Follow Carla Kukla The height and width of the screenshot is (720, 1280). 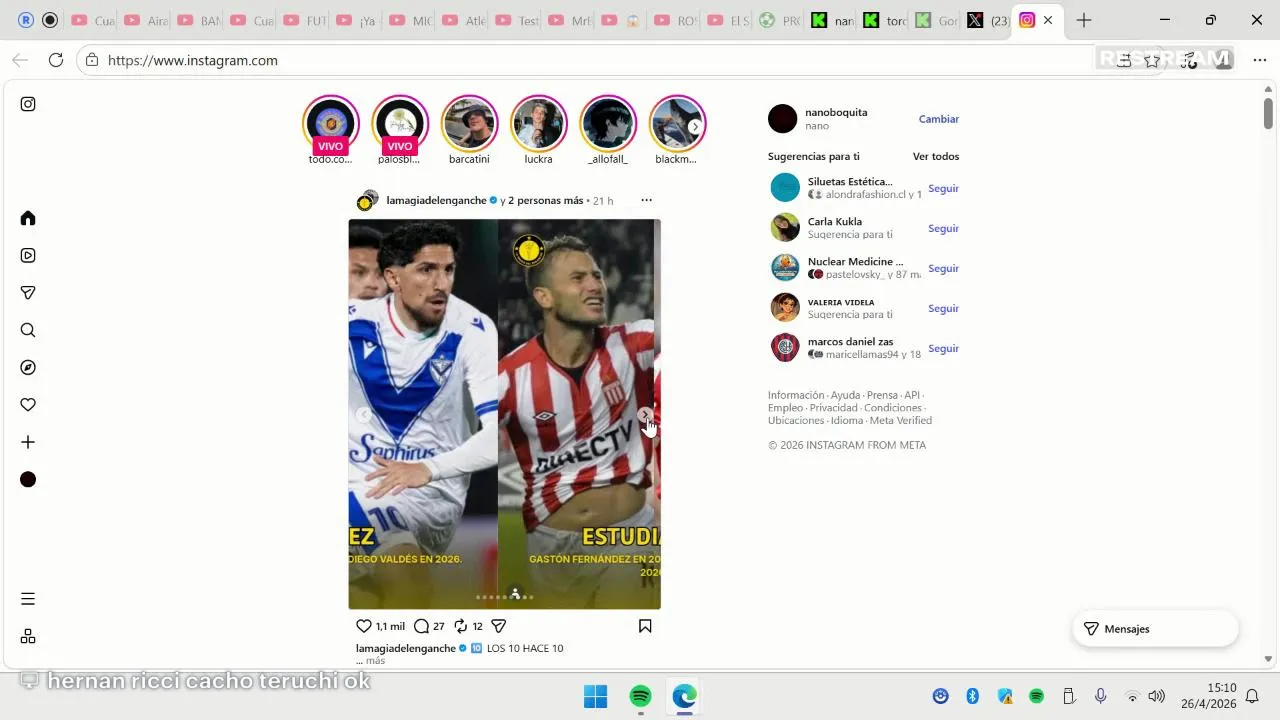943,228
